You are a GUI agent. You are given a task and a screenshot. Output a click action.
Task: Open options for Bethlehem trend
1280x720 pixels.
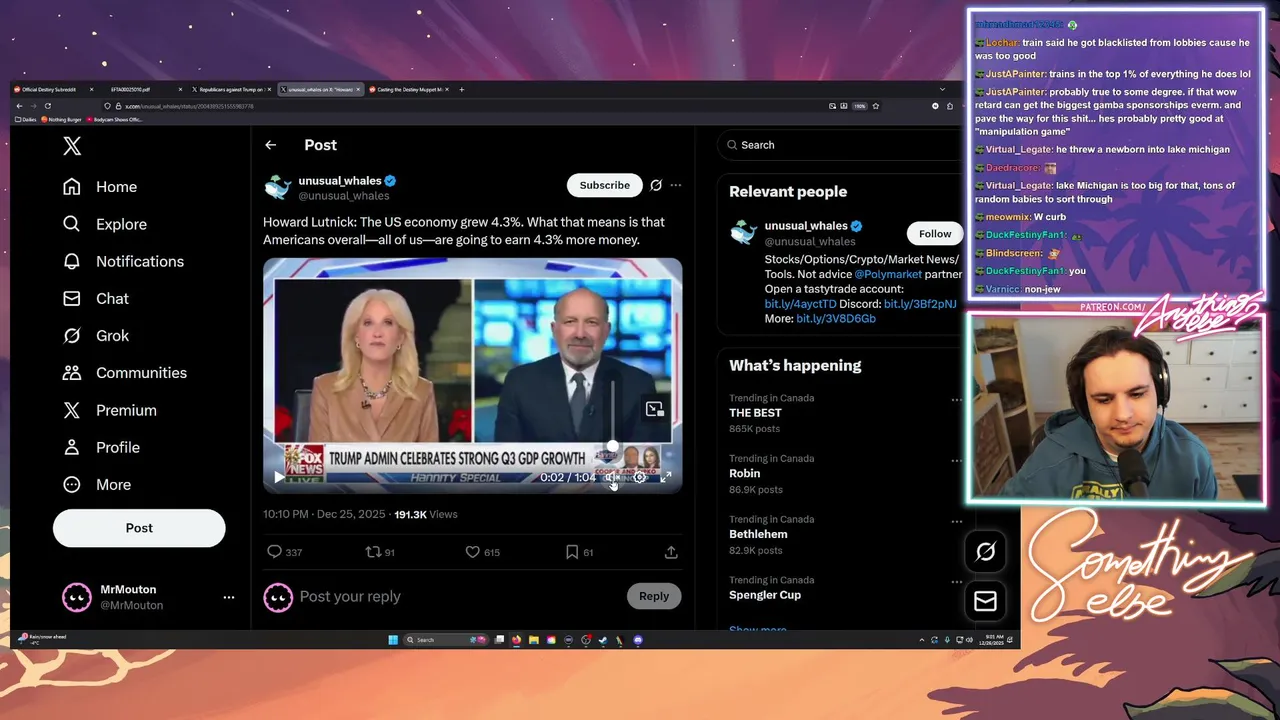pos(956,521)
